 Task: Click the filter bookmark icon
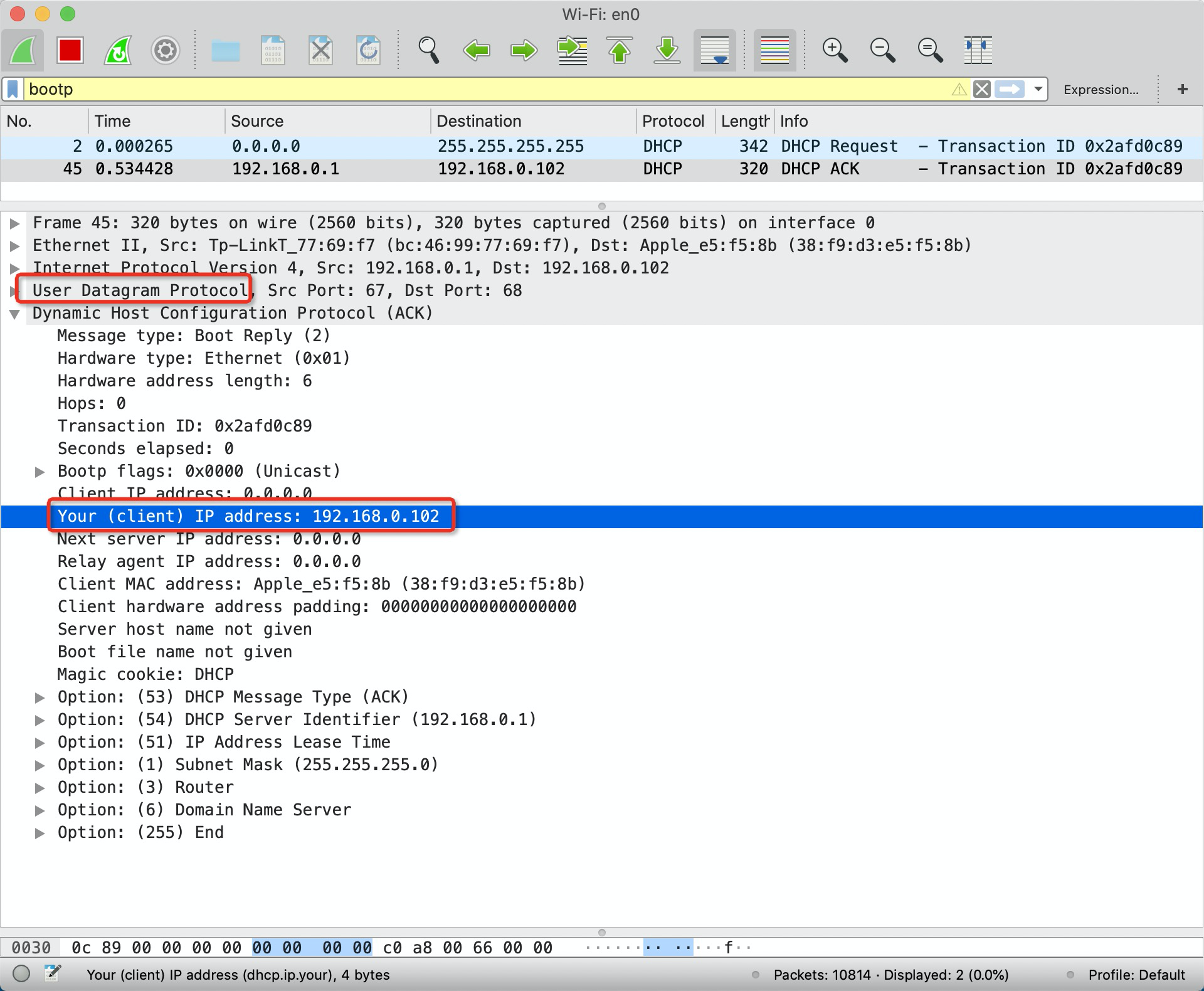[x=13, y=90]
